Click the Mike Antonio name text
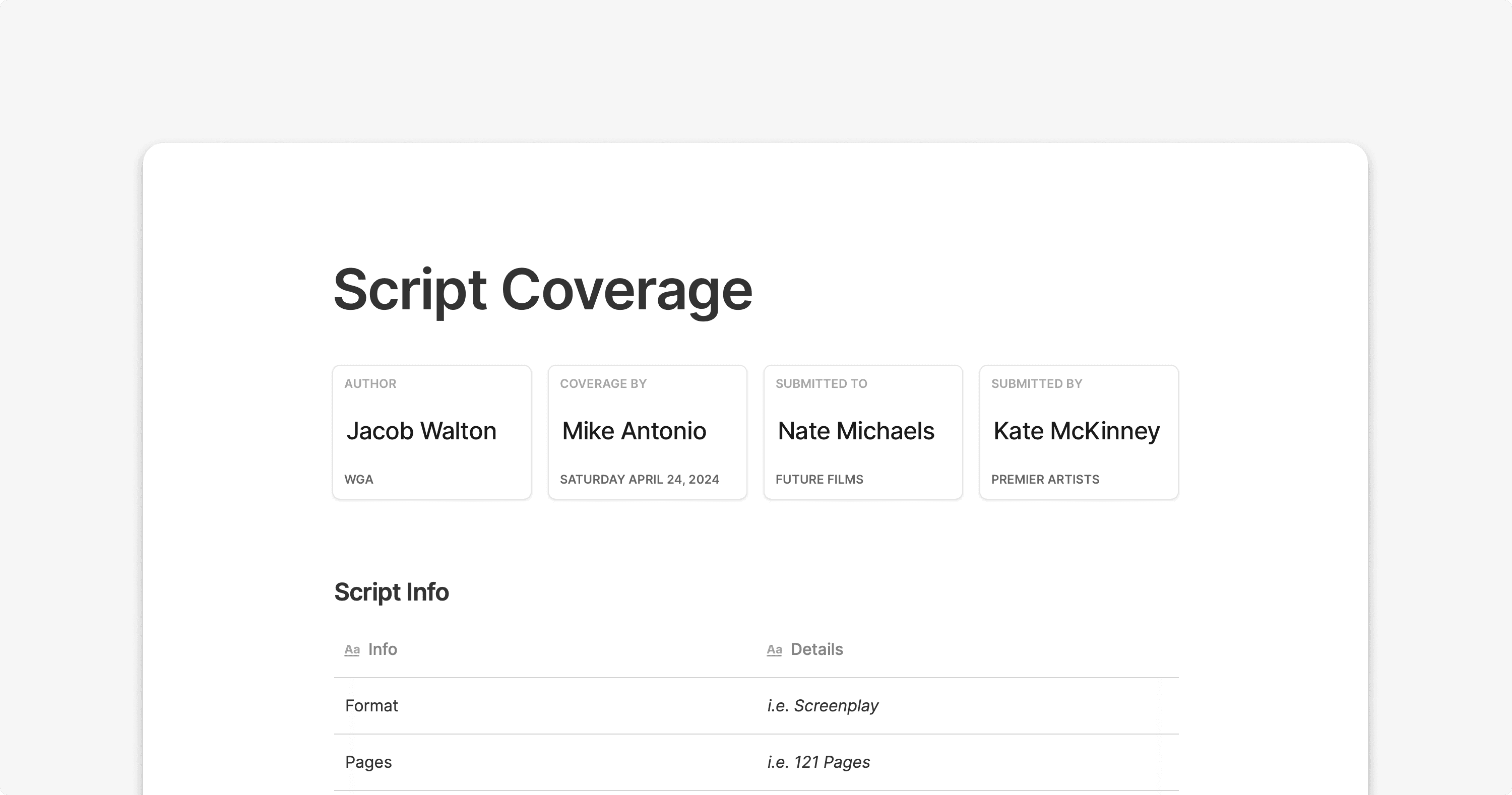Screen dimensions: 1512x795 (634, 431)
